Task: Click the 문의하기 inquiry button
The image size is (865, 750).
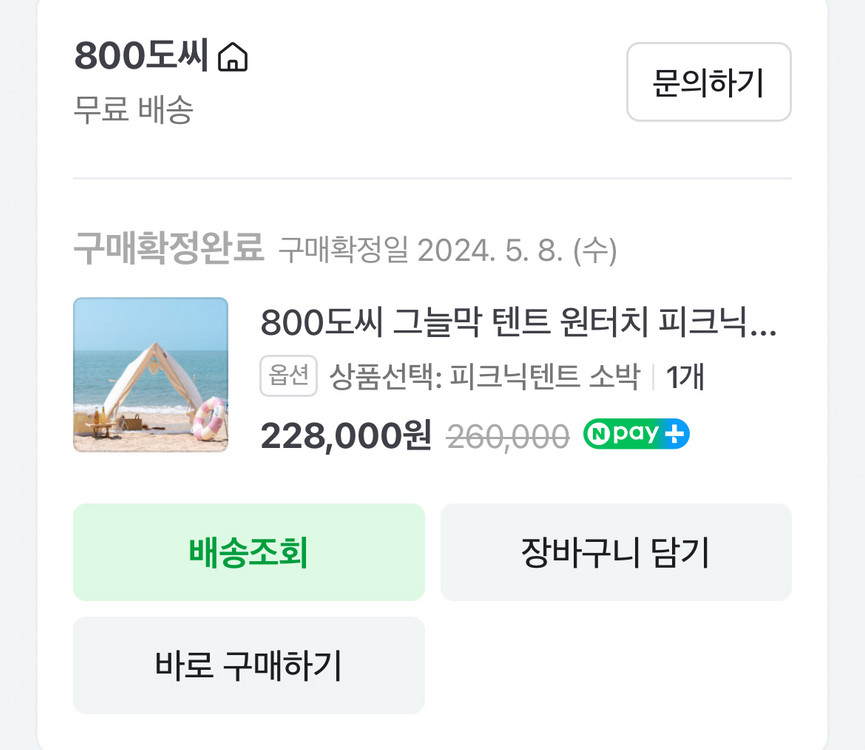Action: [x=709, y=84]
